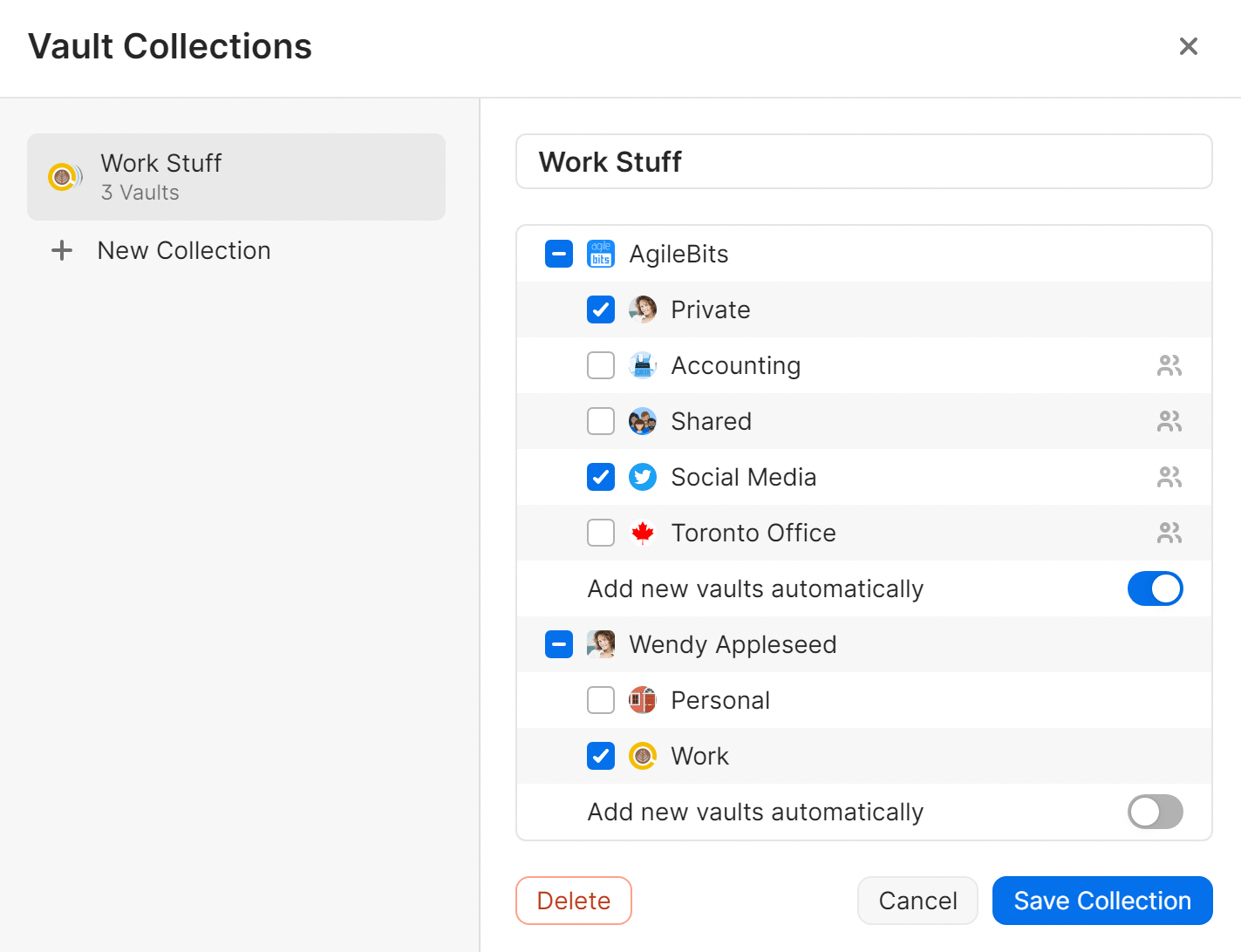Click the Work vault label
Viewport: 1241px width, 952px height.
click(x=699, y=756)
